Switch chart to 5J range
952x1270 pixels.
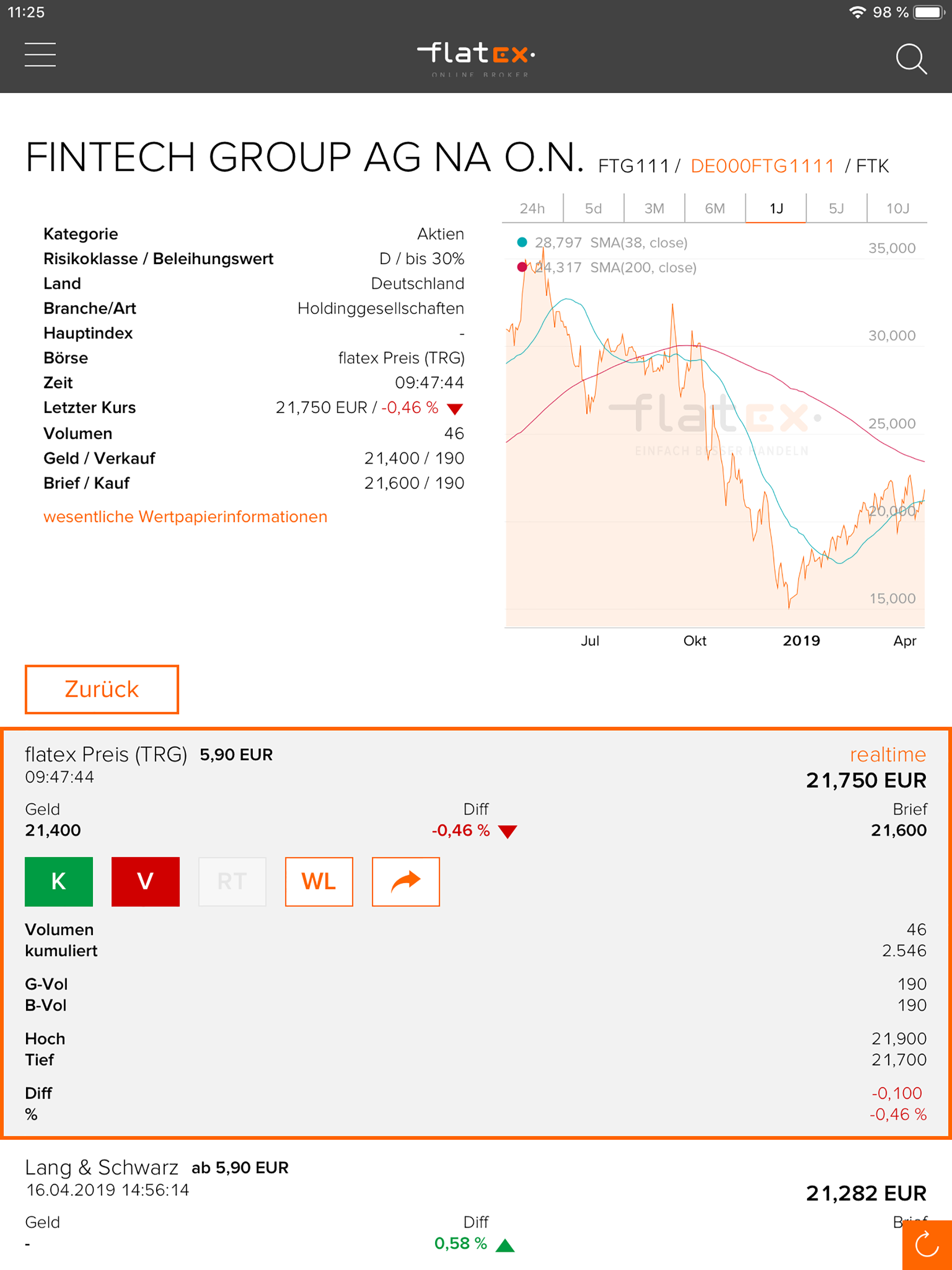836,208
